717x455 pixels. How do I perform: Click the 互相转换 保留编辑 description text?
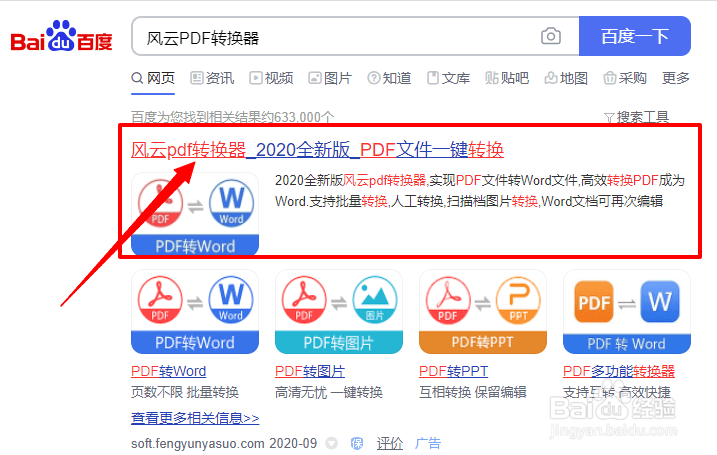pyautogui.click(x=473, y=392)
